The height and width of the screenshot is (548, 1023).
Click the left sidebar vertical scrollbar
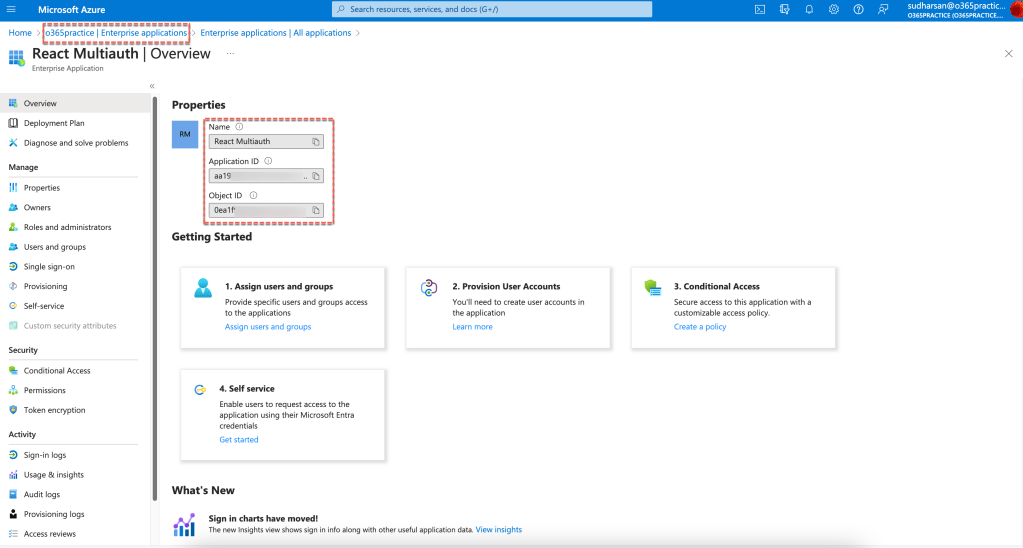(155, 300)
